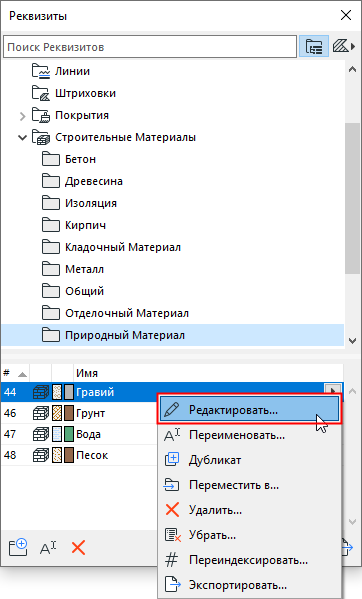The image size is (362, 599).
Task: Select the Природный Материал folder
Action: [x=173, y=335]
